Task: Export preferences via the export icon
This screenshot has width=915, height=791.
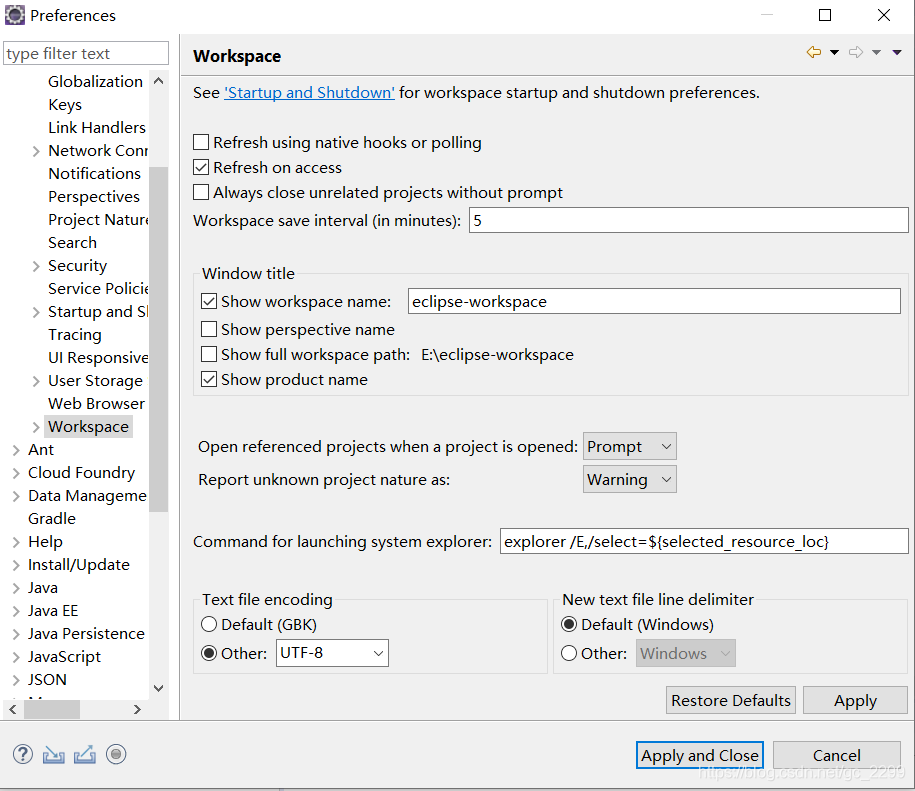Action: pos(84,754)
